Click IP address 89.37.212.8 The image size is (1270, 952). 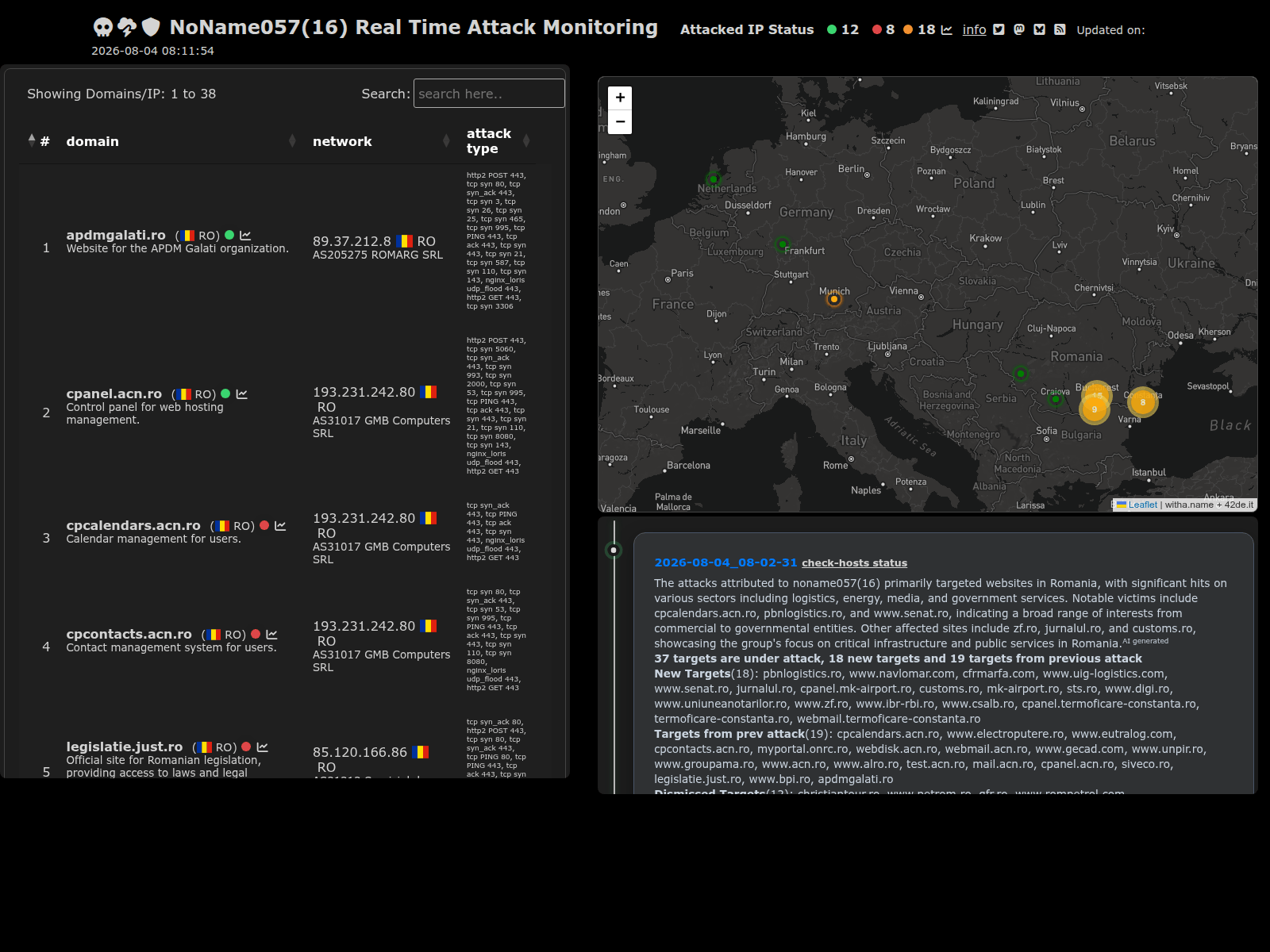point(352,241)
